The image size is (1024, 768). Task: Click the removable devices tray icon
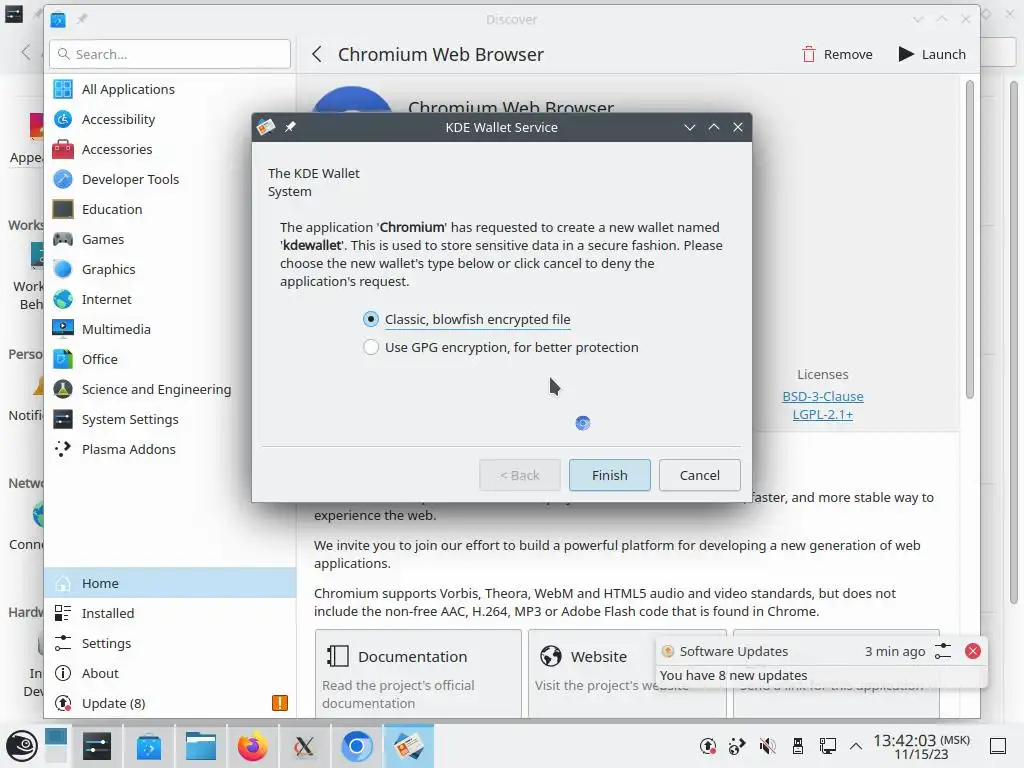[x=797, y=746]
